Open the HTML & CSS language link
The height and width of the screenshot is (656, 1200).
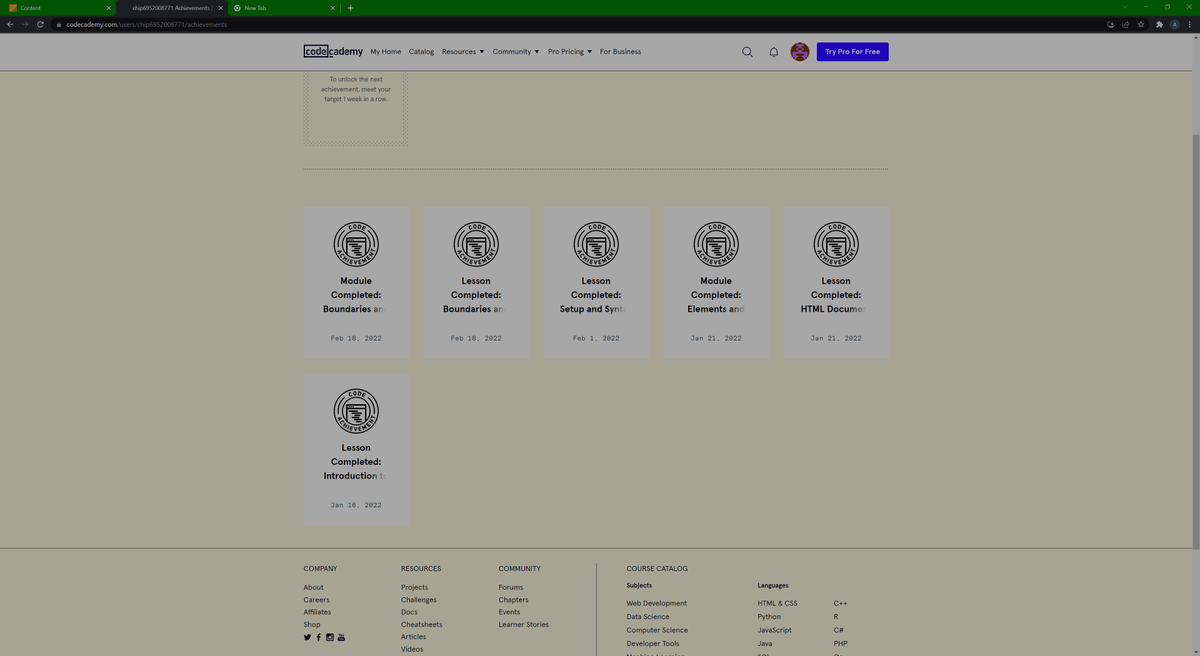tap(778, 603)
